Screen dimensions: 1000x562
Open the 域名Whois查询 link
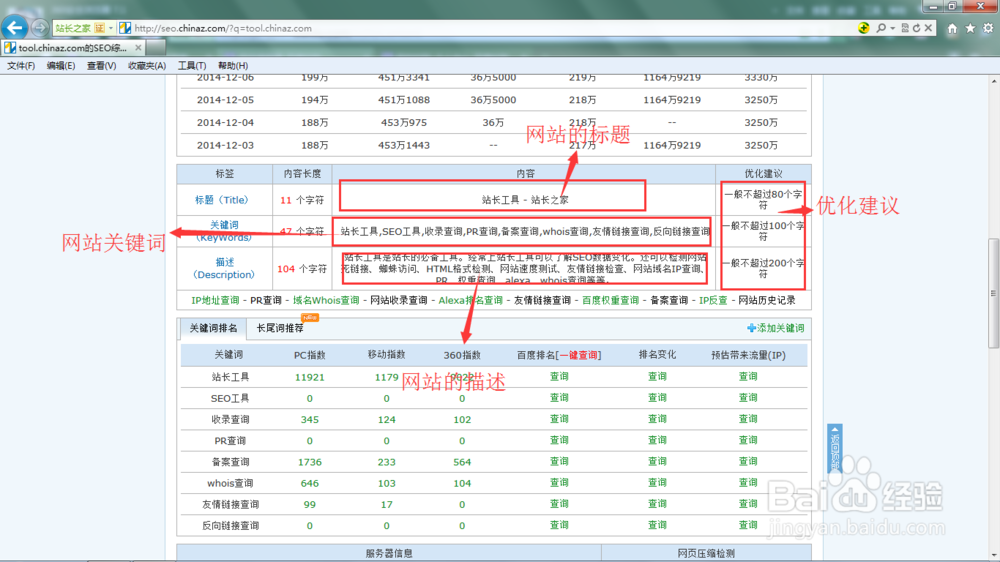[x=326, y=300]
